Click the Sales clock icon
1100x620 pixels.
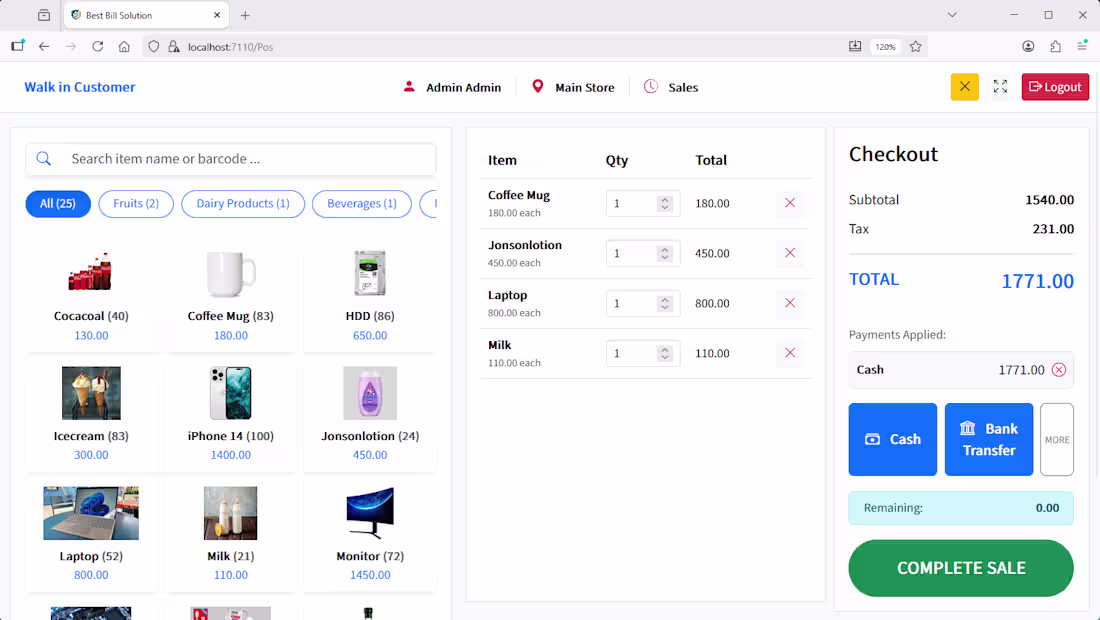tap(651, 86)
